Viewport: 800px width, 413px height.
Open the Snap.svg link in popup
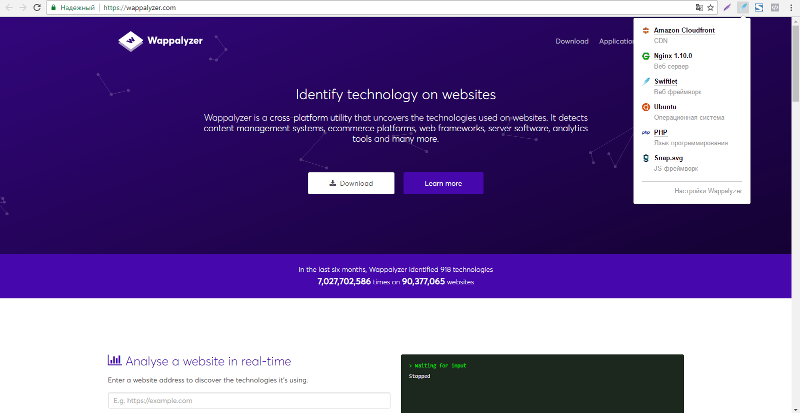(x=668, y=158)
